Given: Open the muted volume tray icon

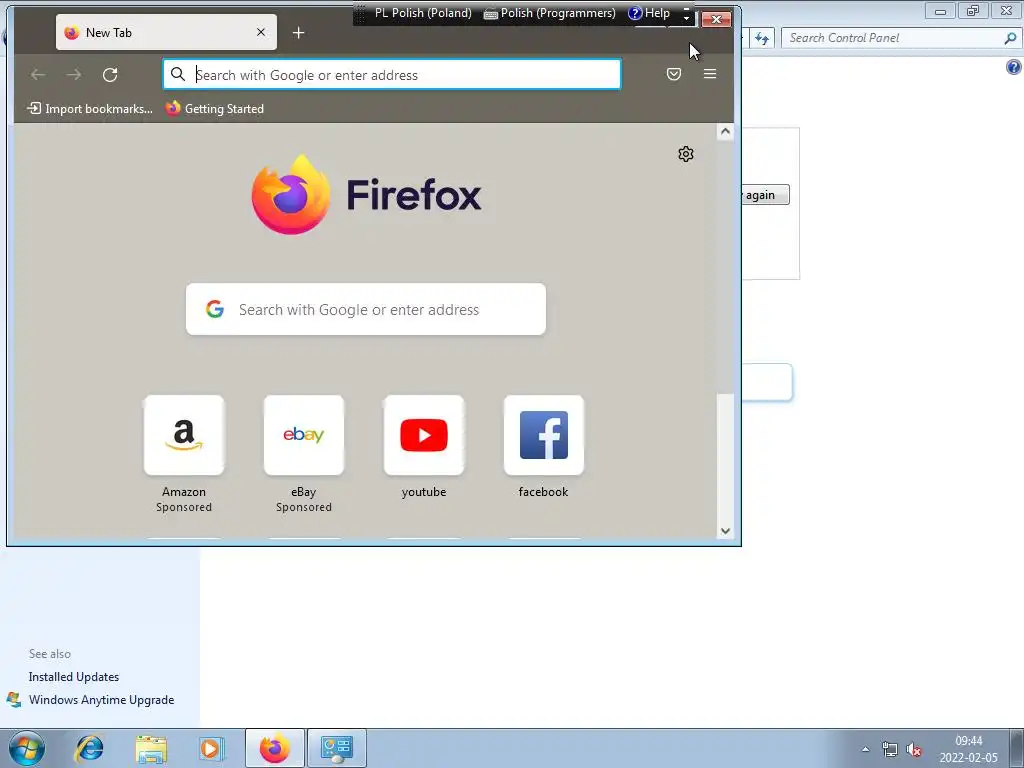Looking at the screenshot, I should [914, 749].
